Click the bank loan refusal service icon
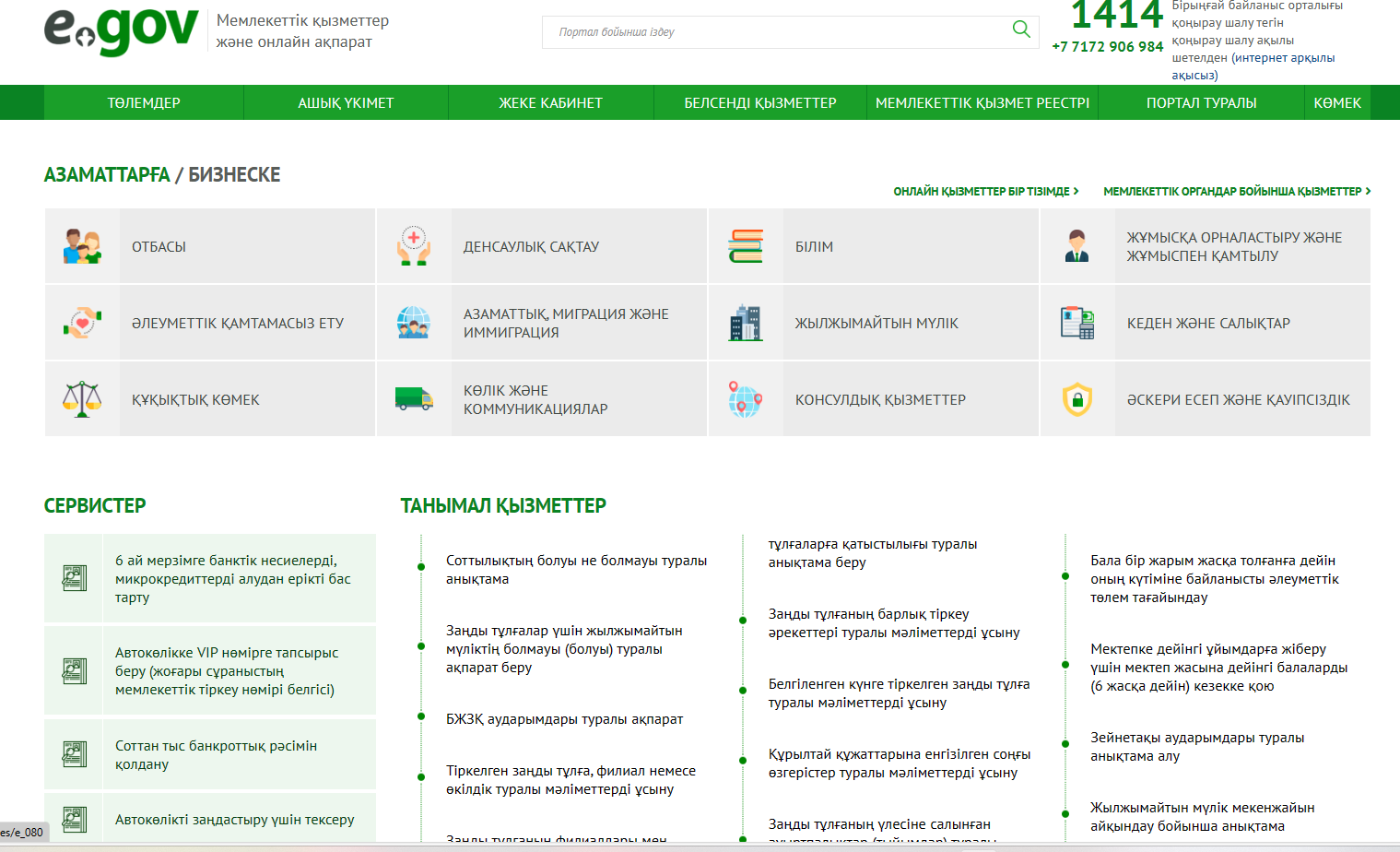1400x852 pixels. (75, 578)
